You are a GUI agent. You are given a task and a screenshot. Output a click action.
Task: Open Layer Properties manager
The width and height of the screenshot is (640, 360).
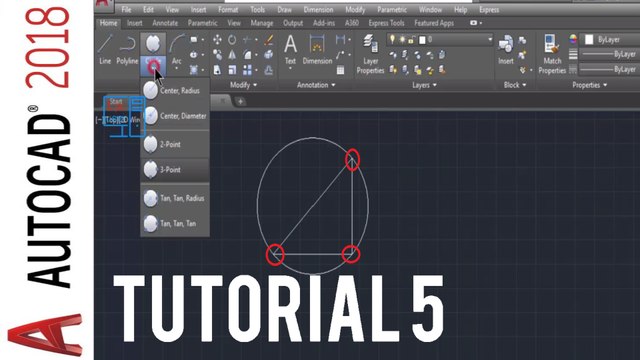(x=370, y=54)
